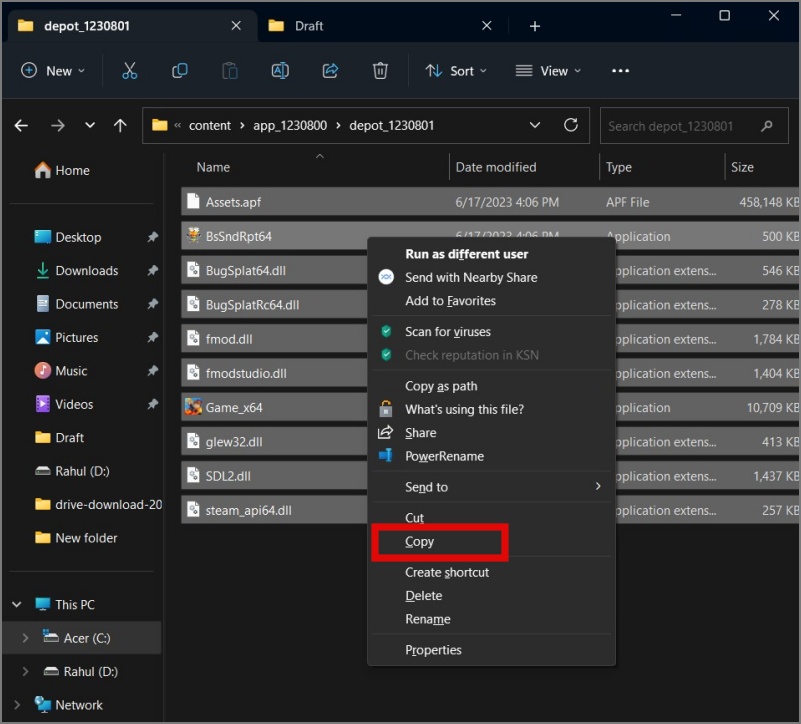
Task: Click the pin icon next to Downloads
Action: [x=152, y=270]
